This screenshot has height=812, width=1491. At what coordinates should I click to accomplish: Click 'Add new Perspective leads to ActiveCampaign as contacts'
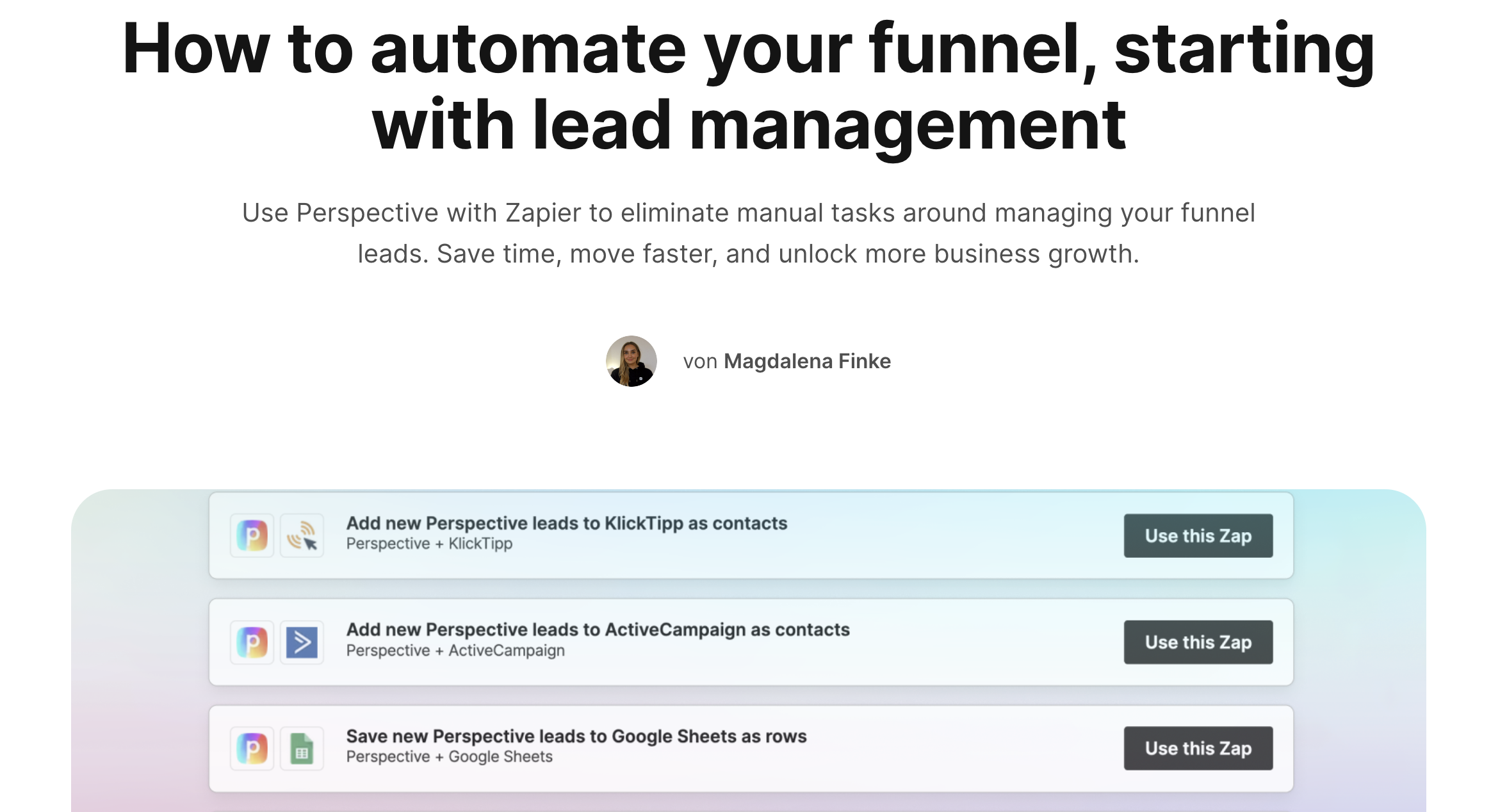(x=598, y=629)
